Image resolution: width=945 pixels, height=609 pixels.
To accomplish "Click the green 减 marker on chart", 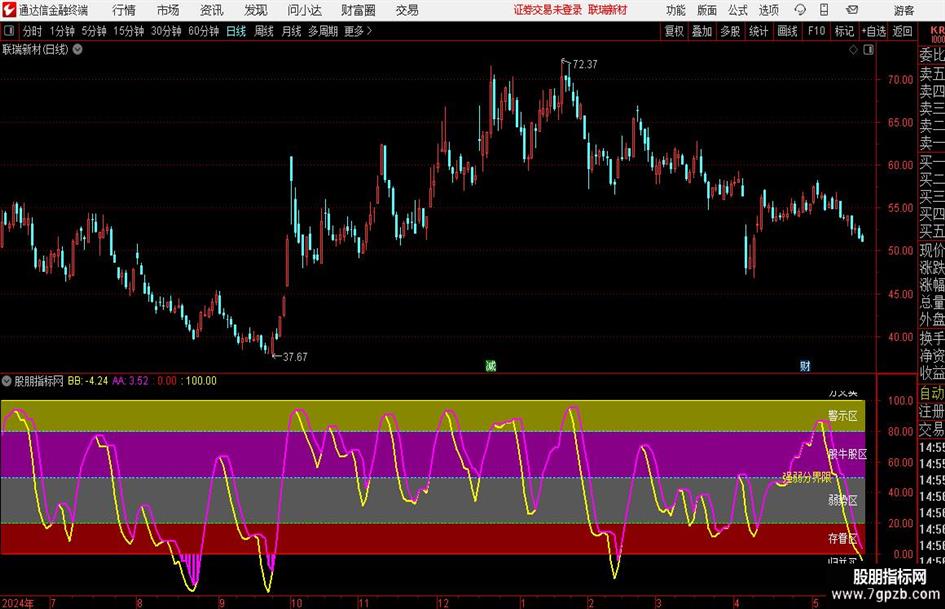I will pos(491,365).
